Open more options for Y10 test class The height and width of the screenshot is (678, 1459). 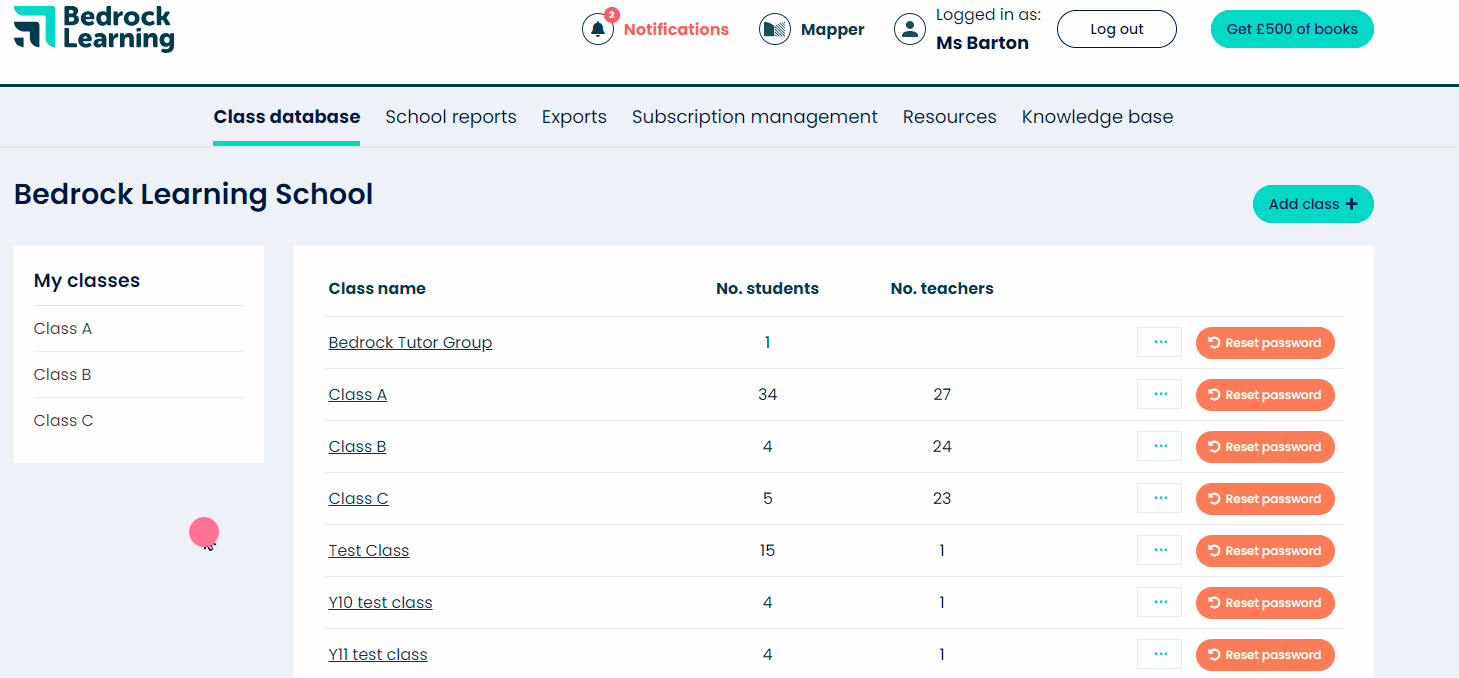pos(1160,602)
